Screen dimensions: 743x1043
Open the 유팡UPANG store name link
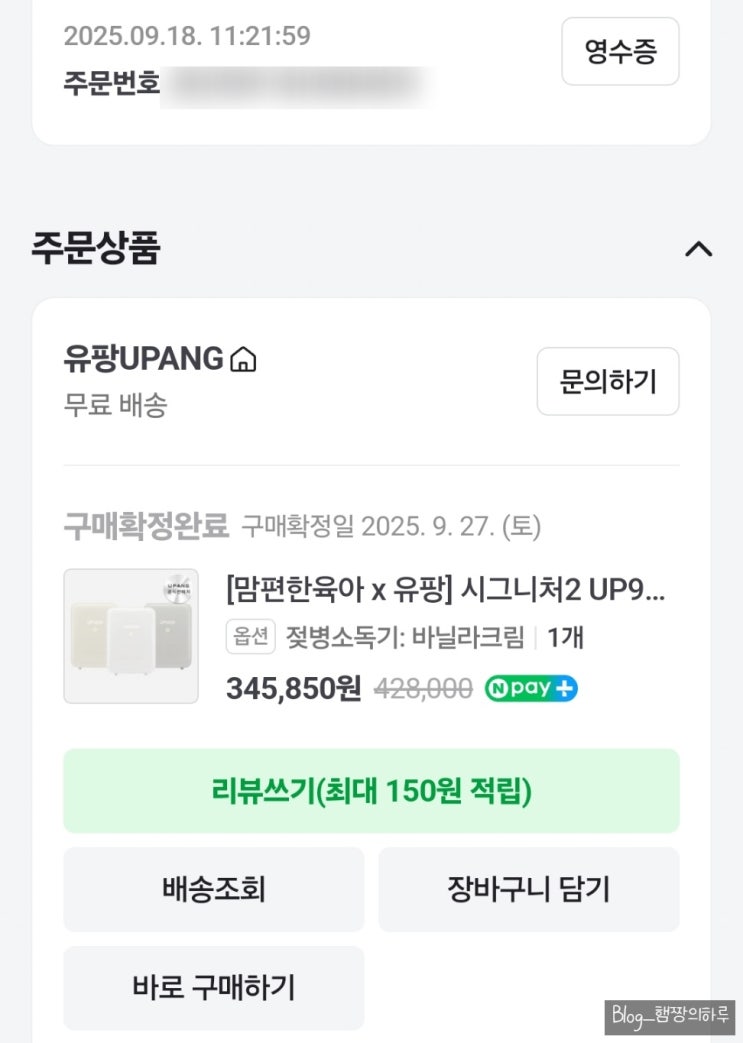coord(143,358)
